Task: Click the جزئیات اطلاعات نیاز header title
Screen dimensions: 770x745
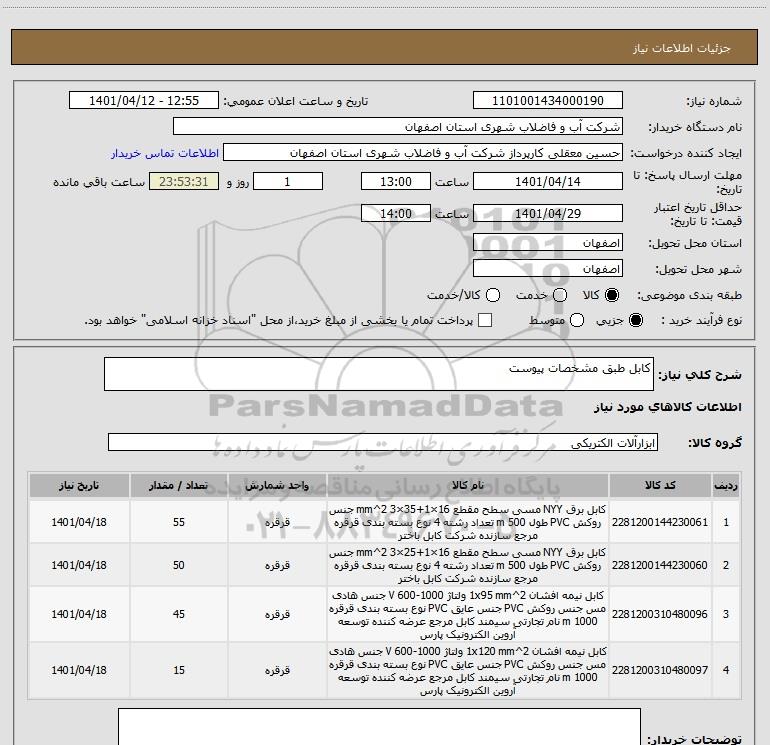Action: (681, 48)
